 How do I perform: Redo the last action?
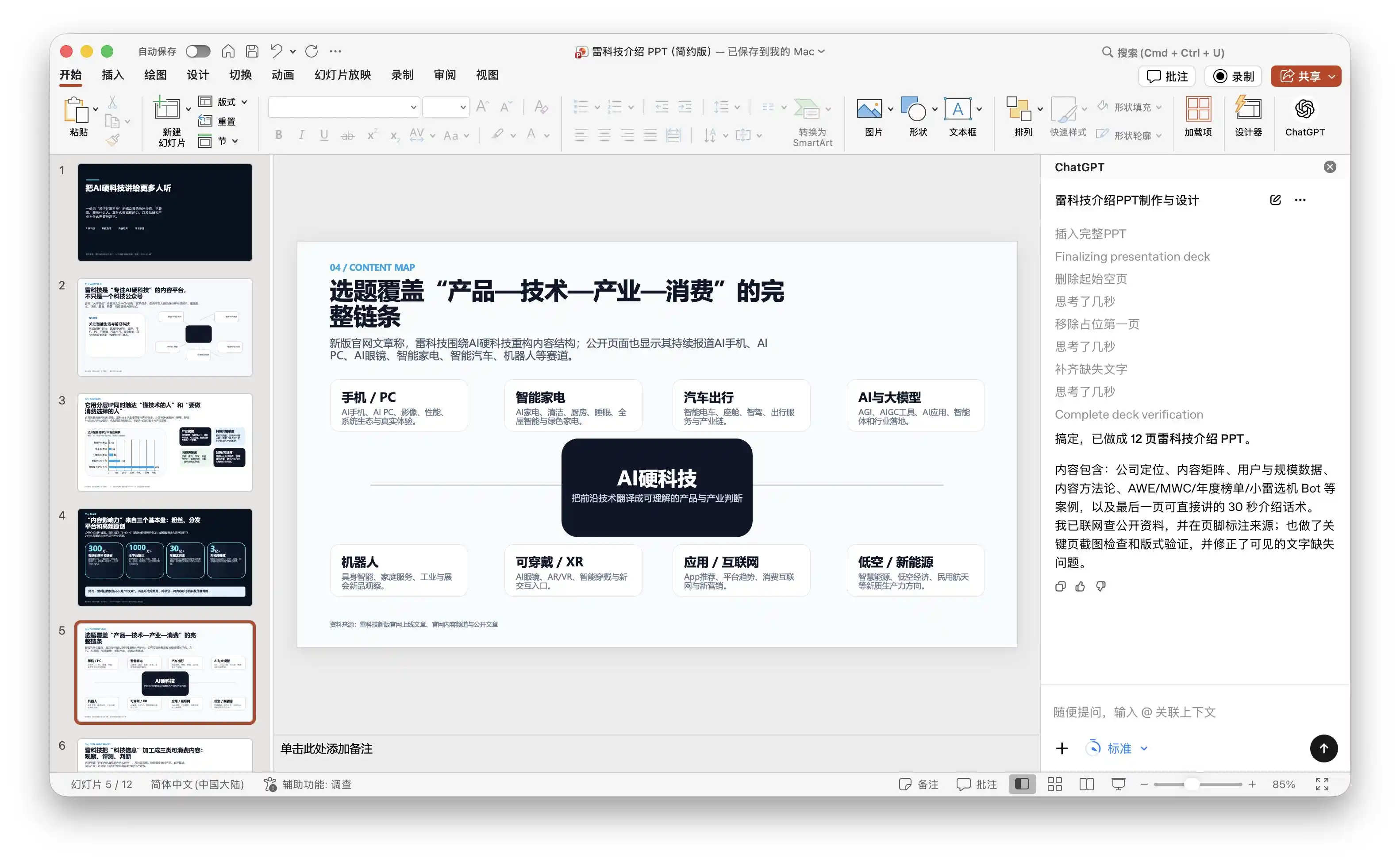coord(312,51)
